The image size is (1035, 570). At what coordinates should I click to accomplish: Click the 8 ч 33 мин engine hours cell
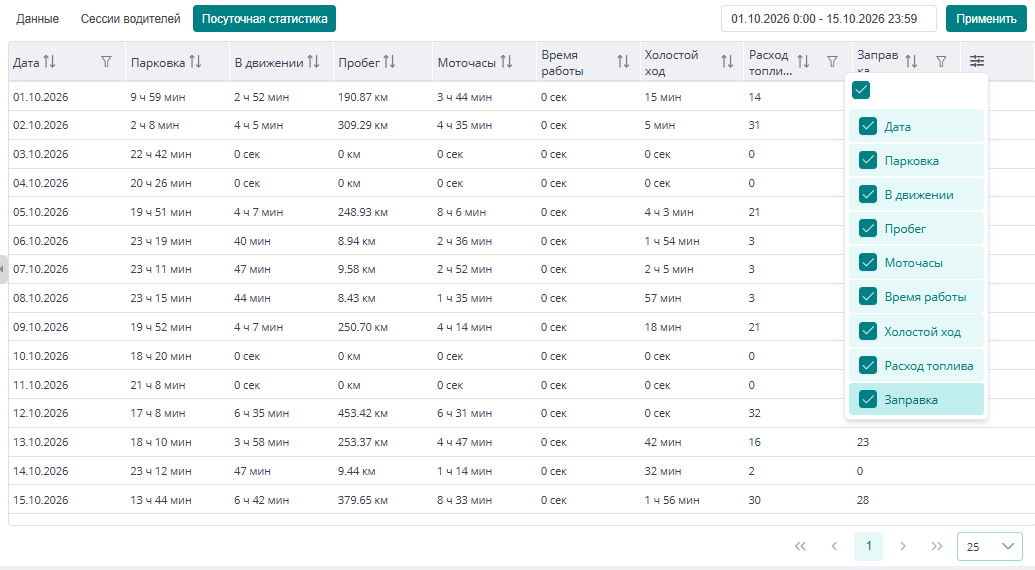[x=464, y=500]
